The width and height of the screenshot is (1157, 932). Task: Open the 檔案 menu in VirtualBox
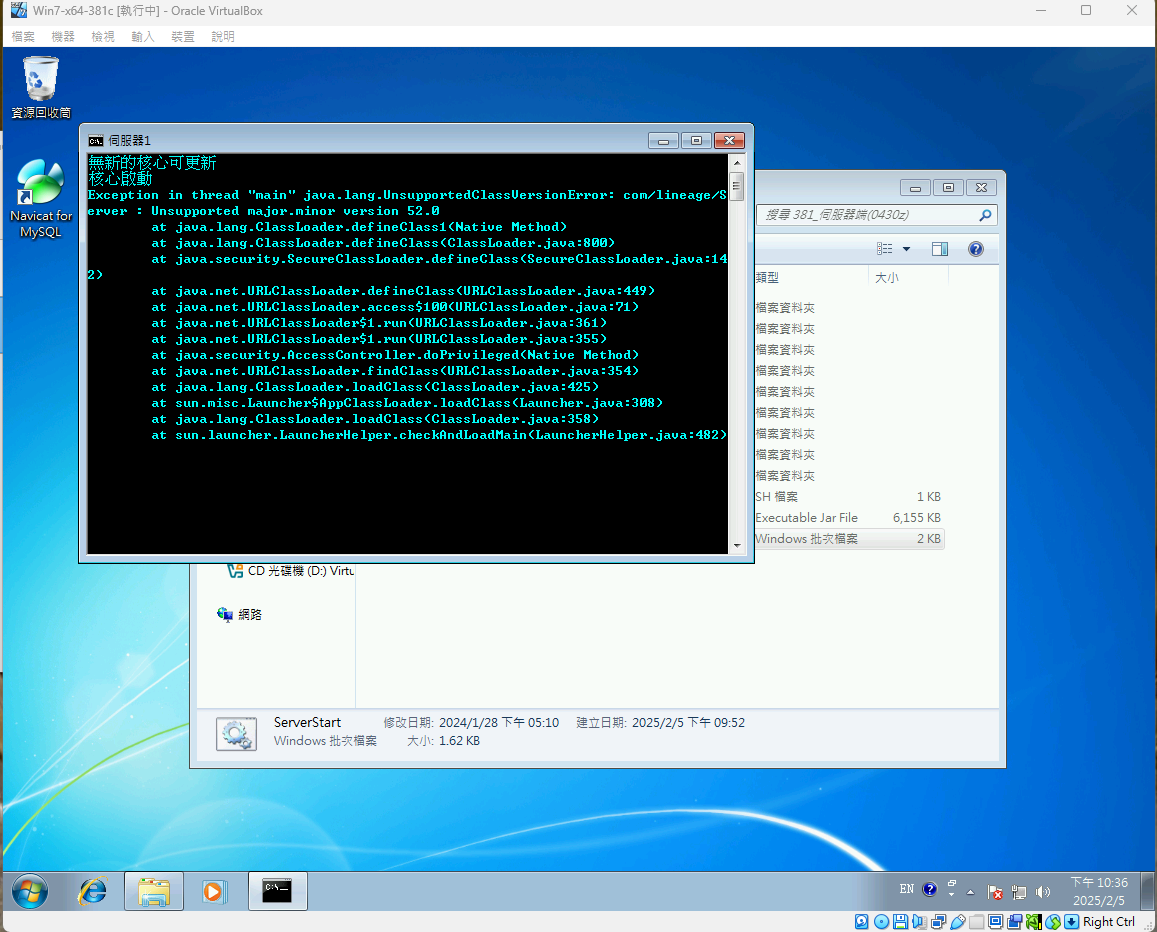tap(23, 36)
